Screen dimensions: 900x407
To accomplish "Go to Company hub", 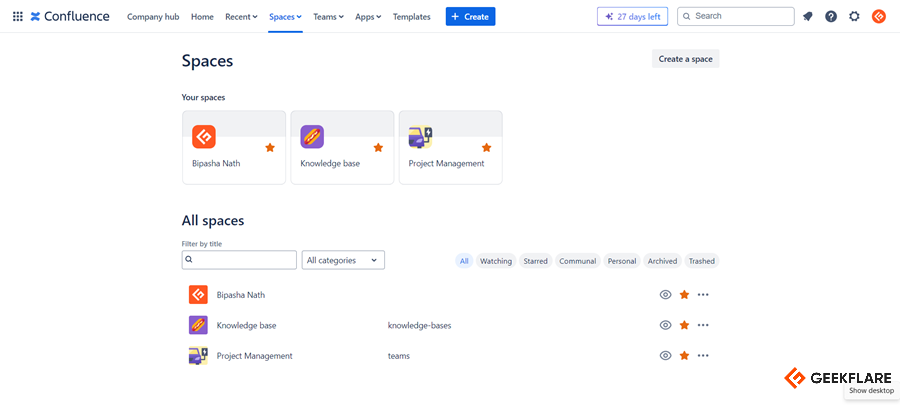I will (x=153, y=17).
